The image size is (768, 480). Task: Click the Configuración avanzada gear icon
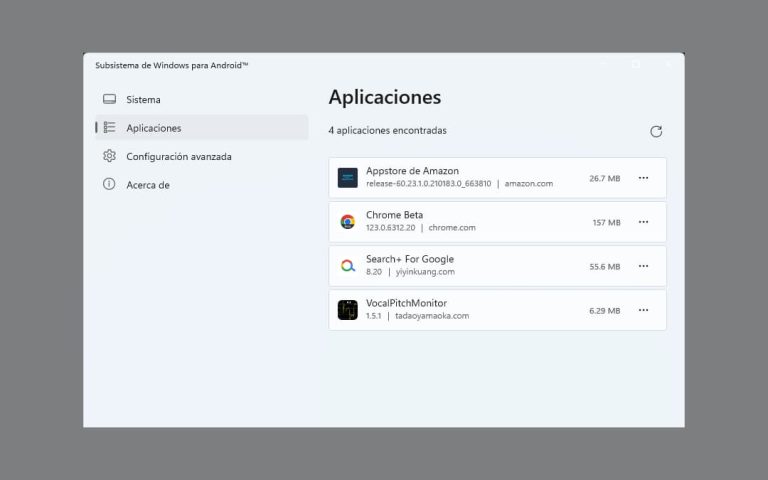click(x=109, y=156)
